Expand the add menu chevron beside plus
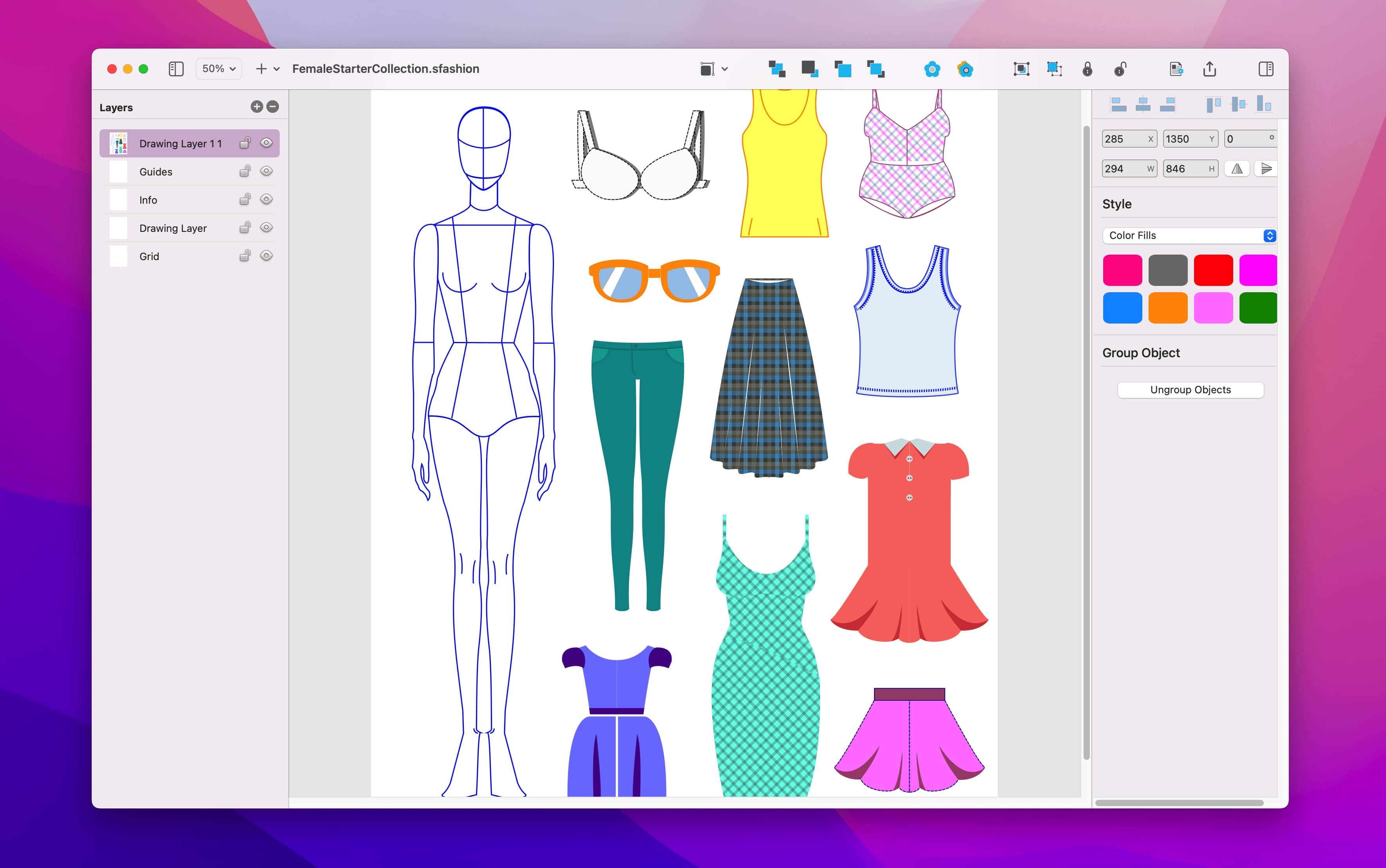1386x868 pixels. point(277,69)
